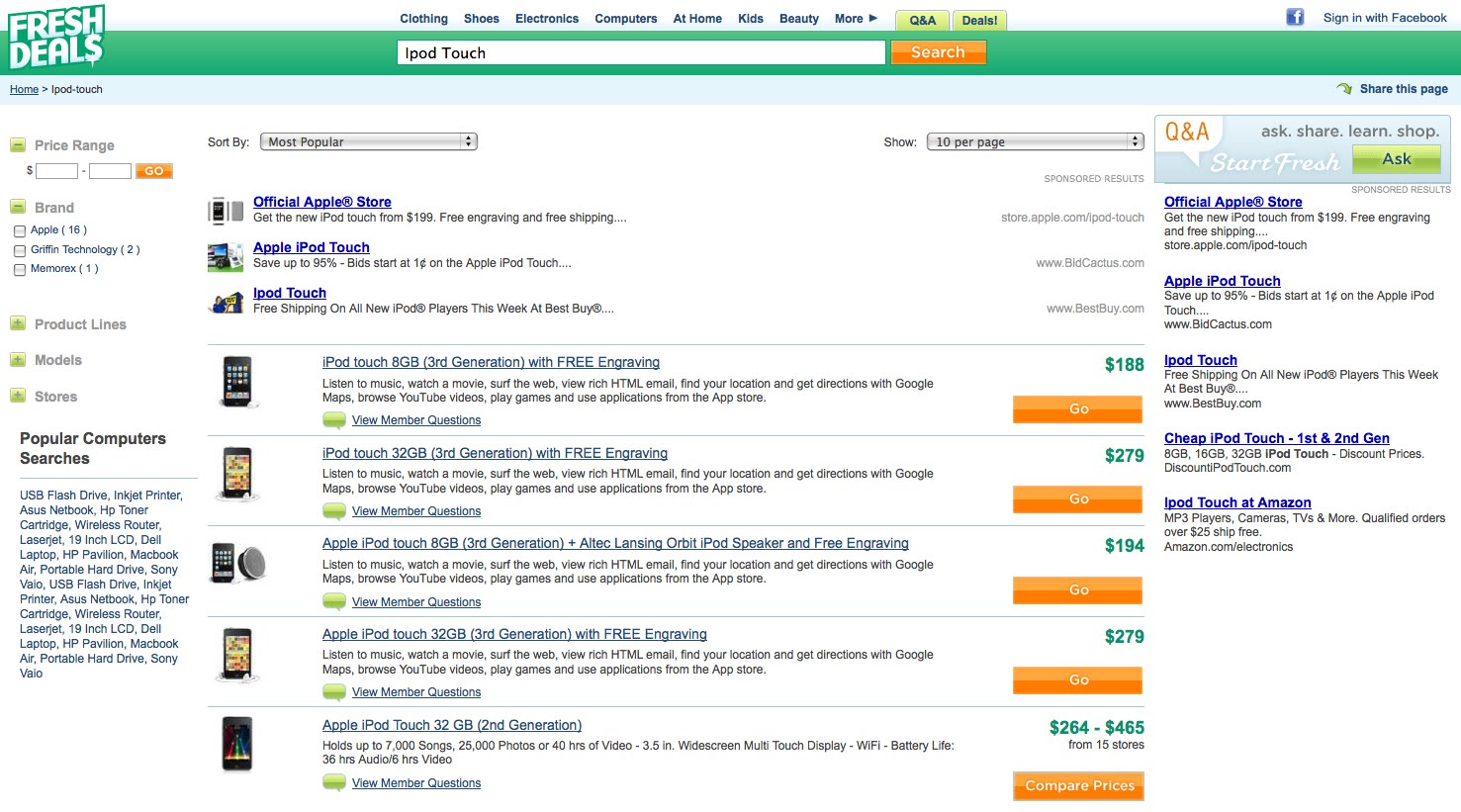Open Altec Lansing Orbit speaker bundle image

coord(239,563)
